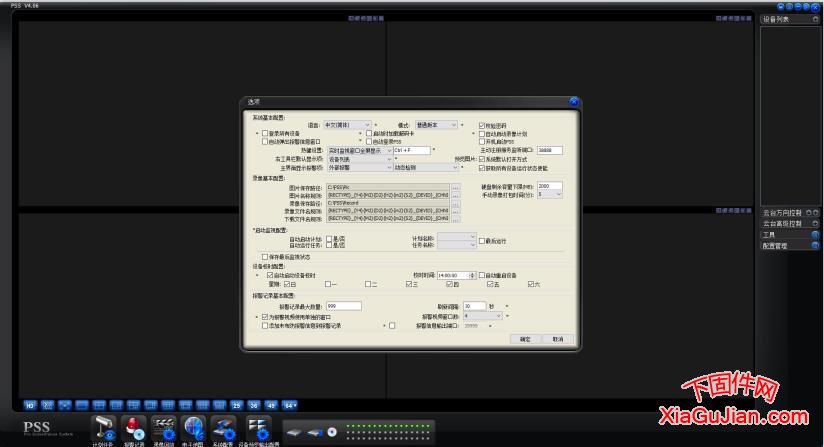The image size is (824, 447).
Task: Select the HD view toolbar button
Action: 30,406
